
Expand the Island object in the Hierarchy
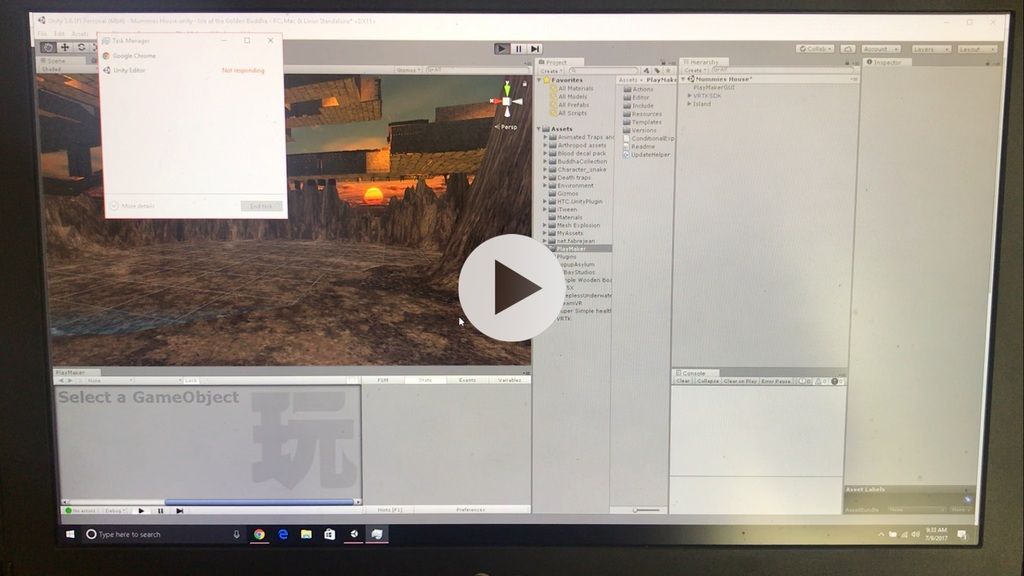pos(690,104)
